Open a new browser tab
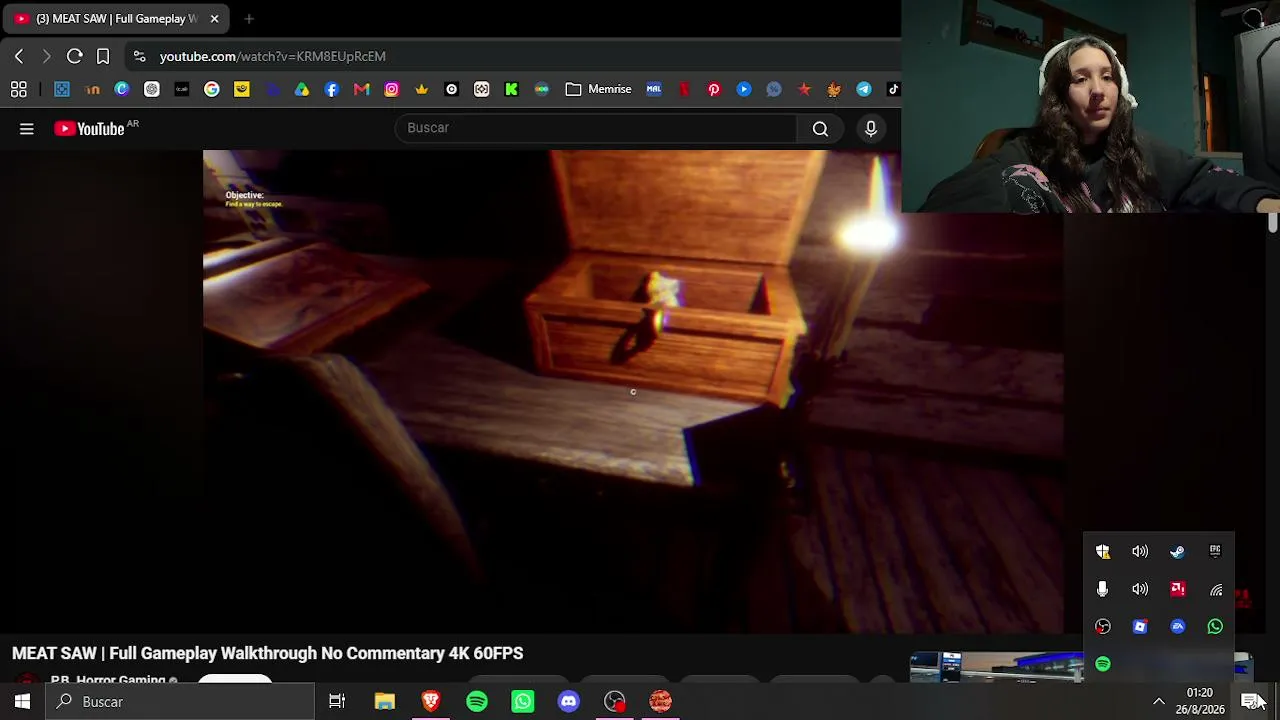 pos(249,18)
